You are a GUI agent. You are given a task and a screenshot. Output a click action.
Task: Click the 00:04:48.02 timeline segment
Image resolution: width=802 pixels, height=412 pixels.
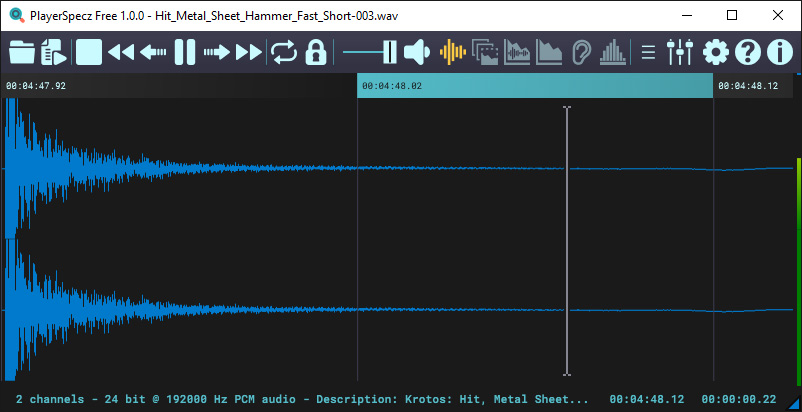pyautogui.click(x=535, y=86)
